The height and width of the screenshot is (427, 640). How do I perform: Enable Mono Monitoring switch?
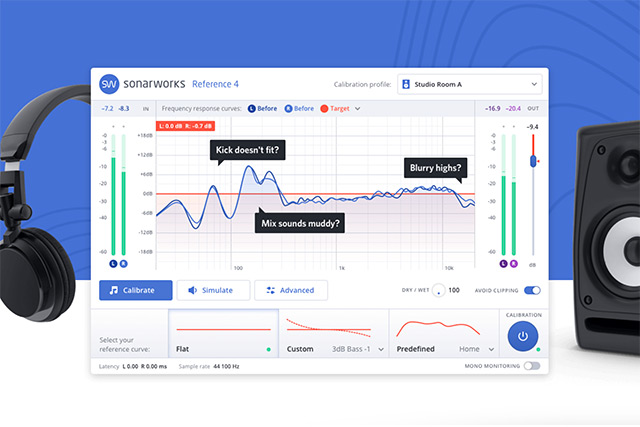[x=532, y=366]
